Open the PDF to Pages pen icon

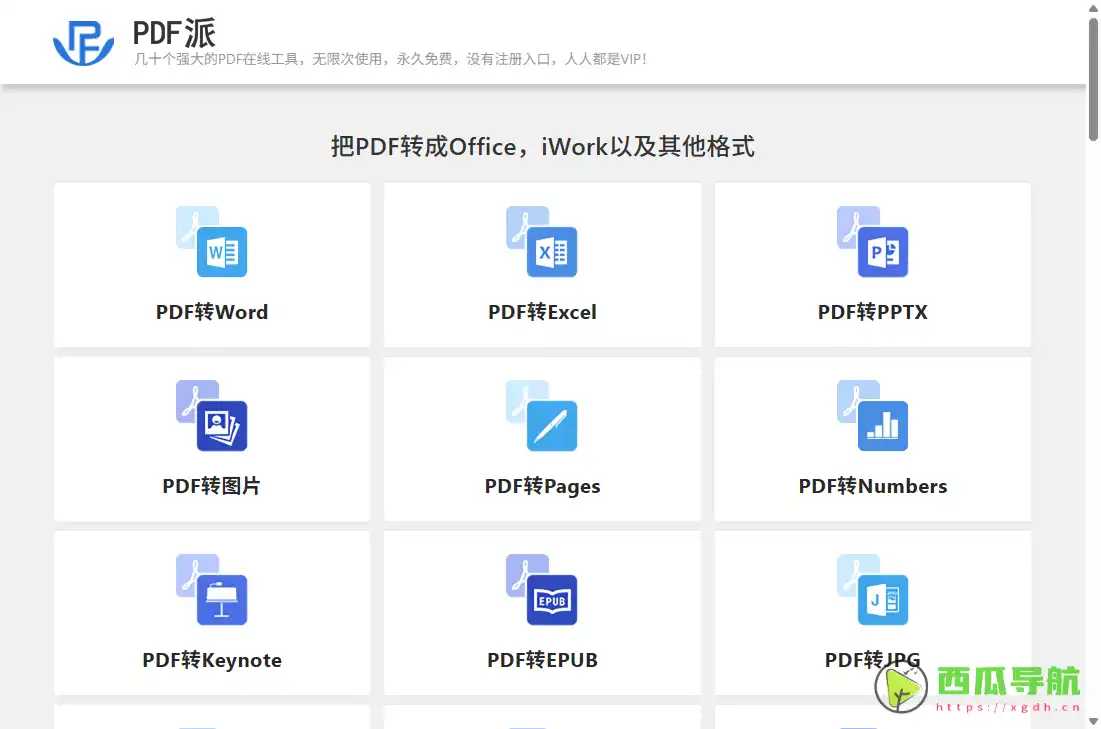tap(541, 415)
